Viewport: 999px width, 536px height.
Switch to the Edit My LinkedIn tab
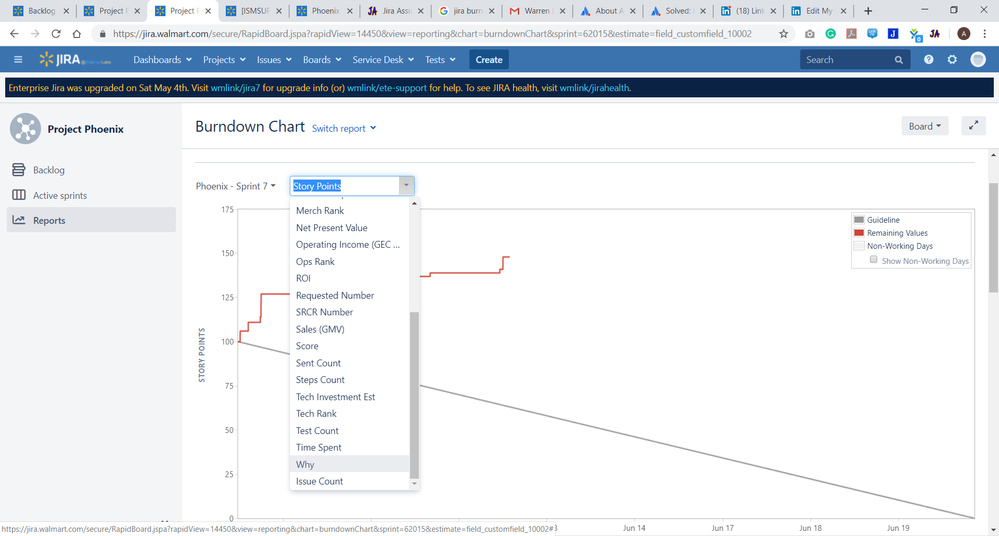coord(819,11)
